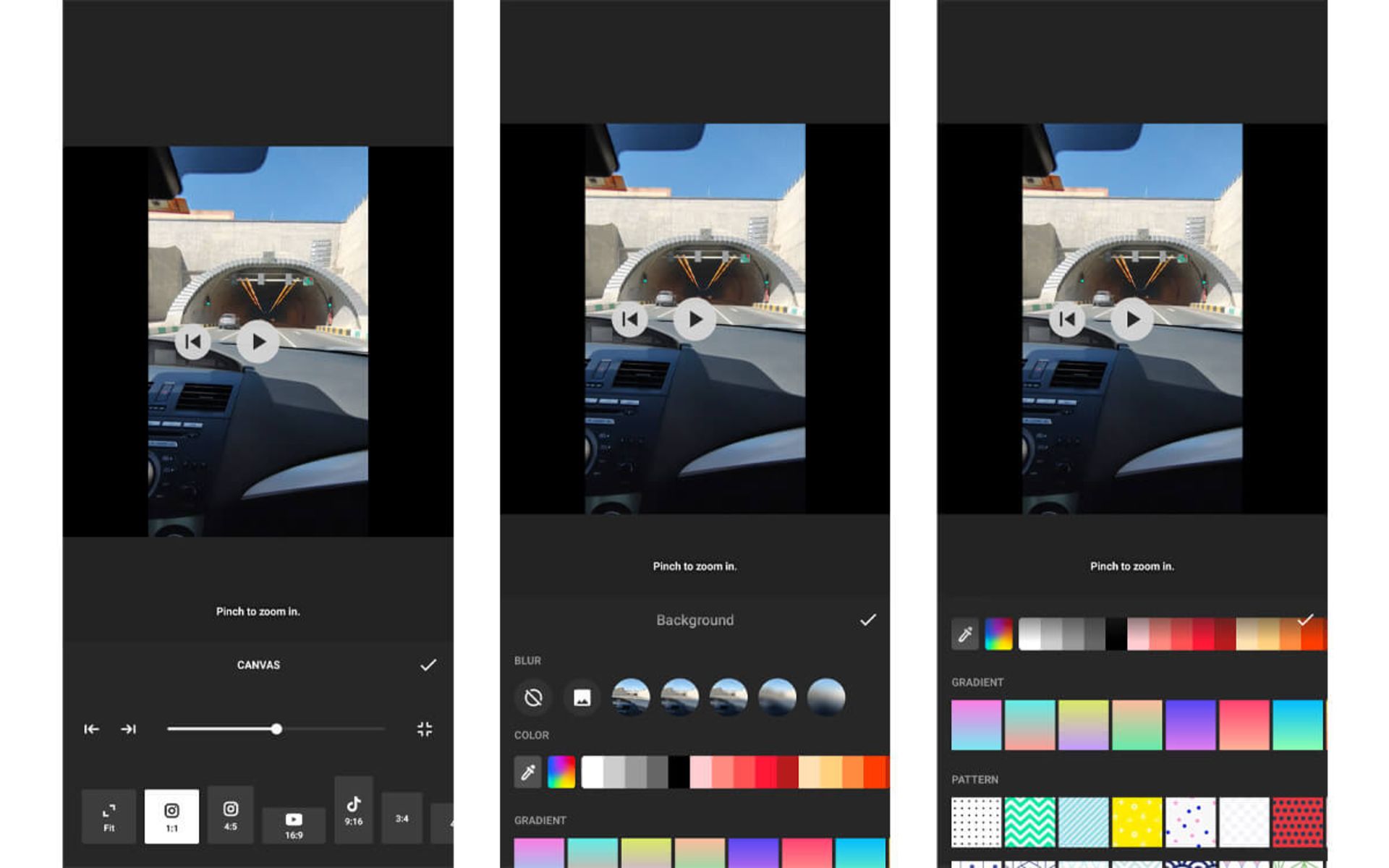Click the shrink-to-fit icon beside slider

click(x=425, y=729)
